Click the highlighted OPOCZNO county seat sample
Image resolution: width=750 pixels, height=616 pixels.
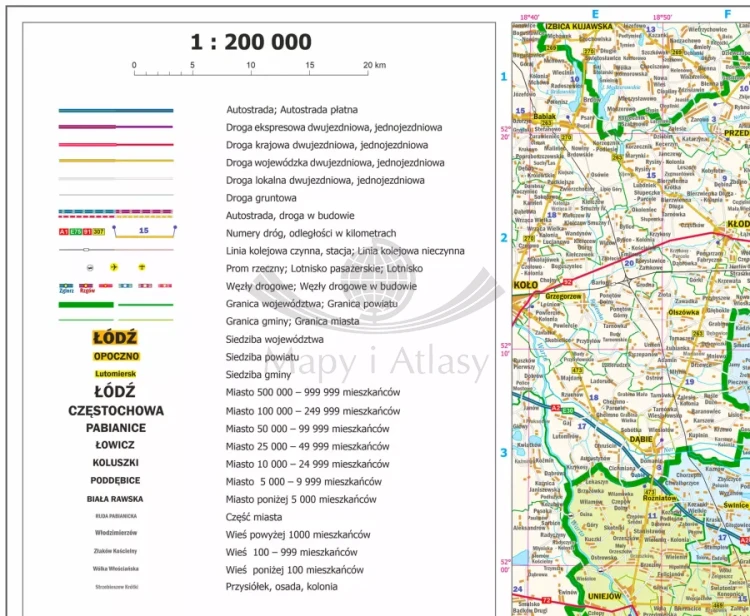click(x=116, y=356)
